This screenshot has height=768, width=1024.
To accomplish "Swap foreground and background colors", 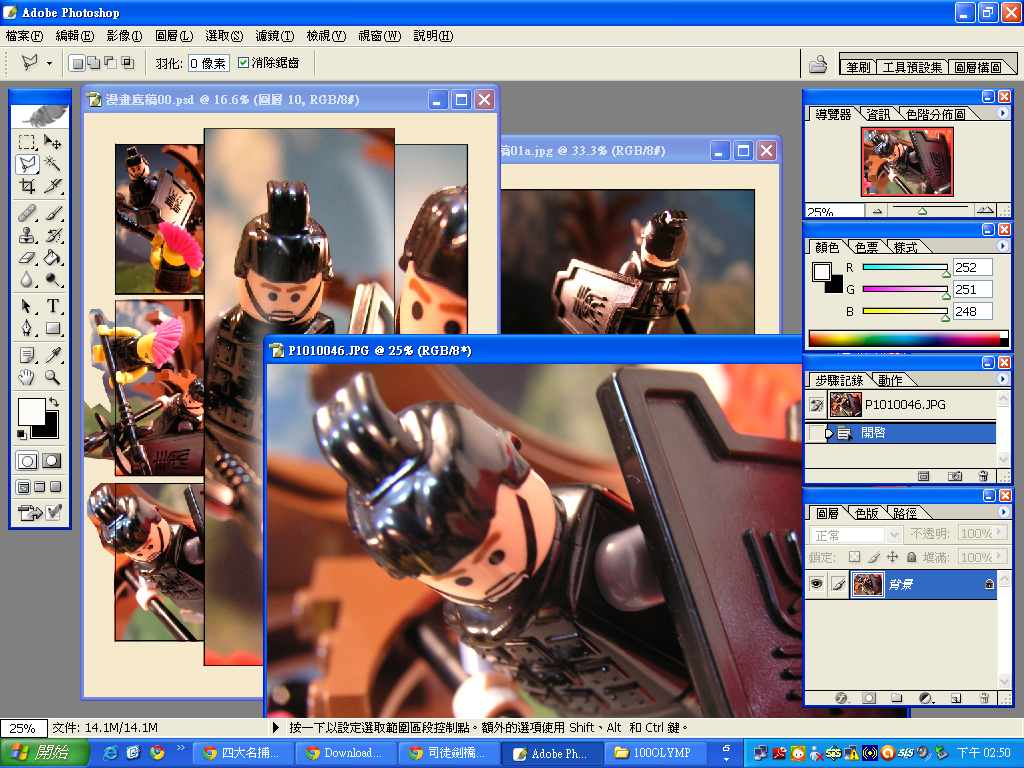I will (54, 402).
